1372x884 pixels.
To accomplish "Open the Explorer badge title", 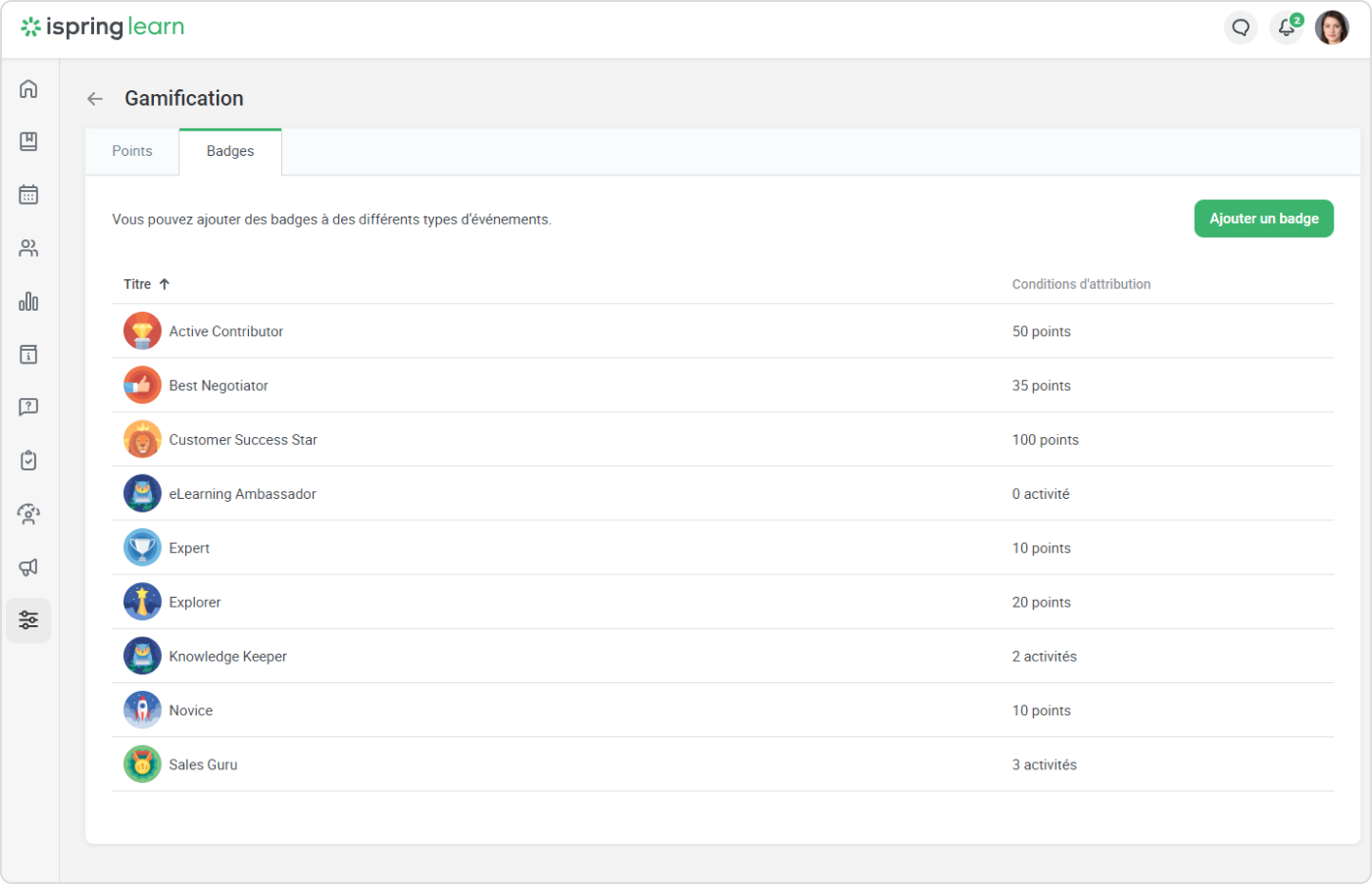I will [194, 602].
